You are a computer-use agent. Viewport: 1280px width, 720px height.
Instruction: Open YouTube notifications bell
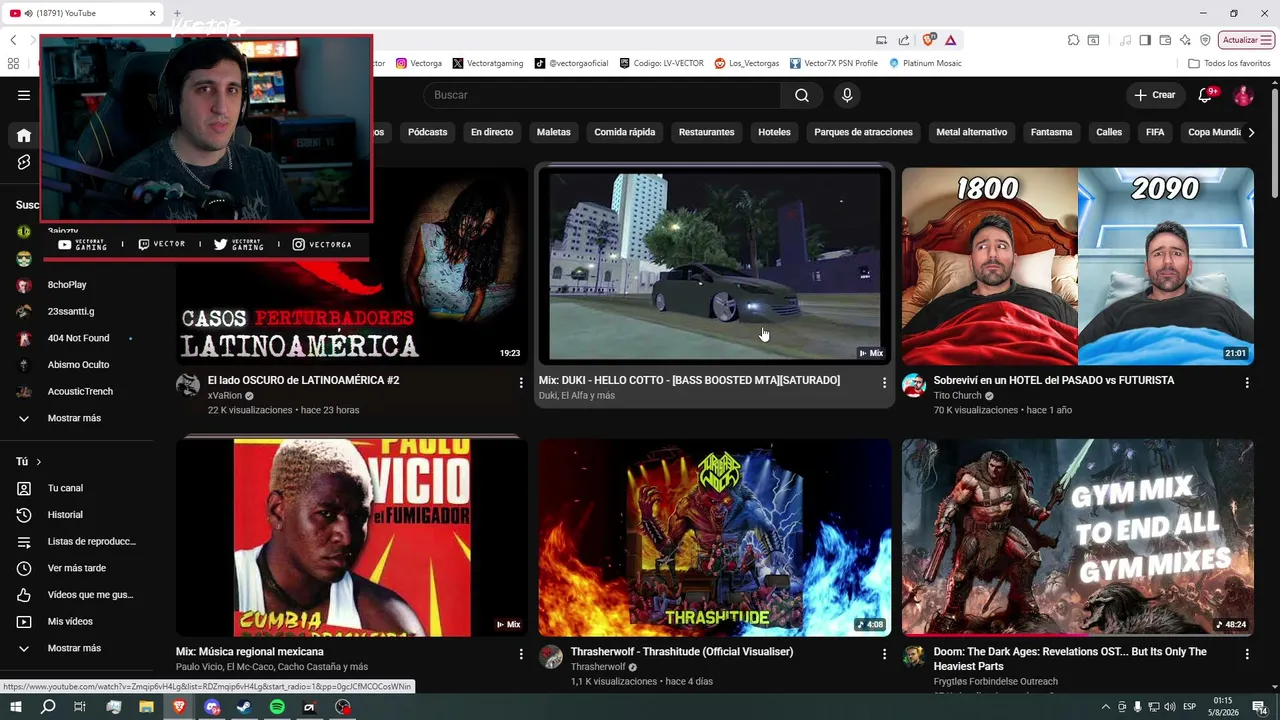click(x=1206, y=95)
